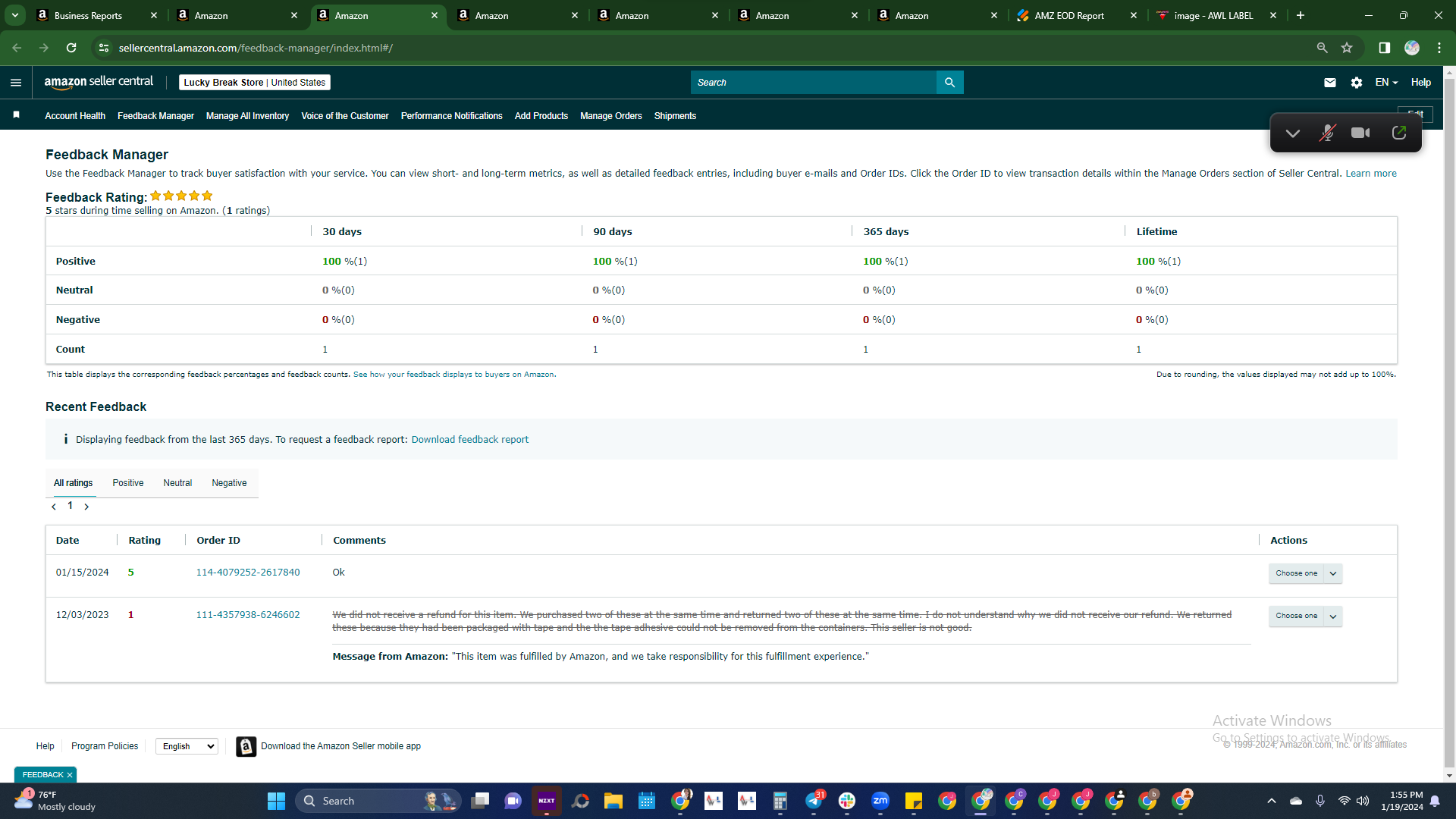Switch to the Neutral feedback tab
The width and height of the screenshot is (1456, 819).
click(177, 483)
